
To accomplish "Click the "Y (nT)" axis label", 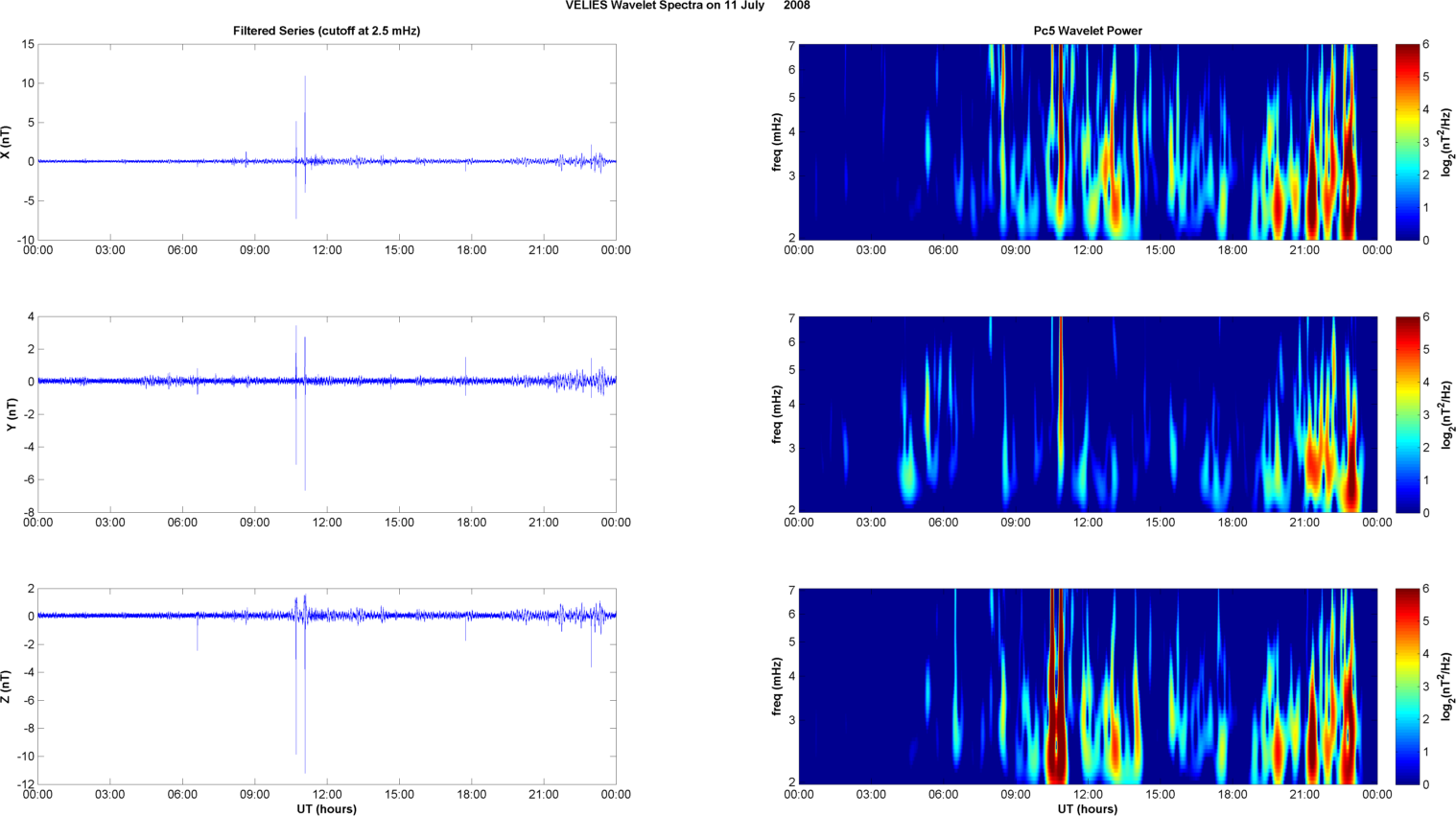I will click(x=12, y=414).
